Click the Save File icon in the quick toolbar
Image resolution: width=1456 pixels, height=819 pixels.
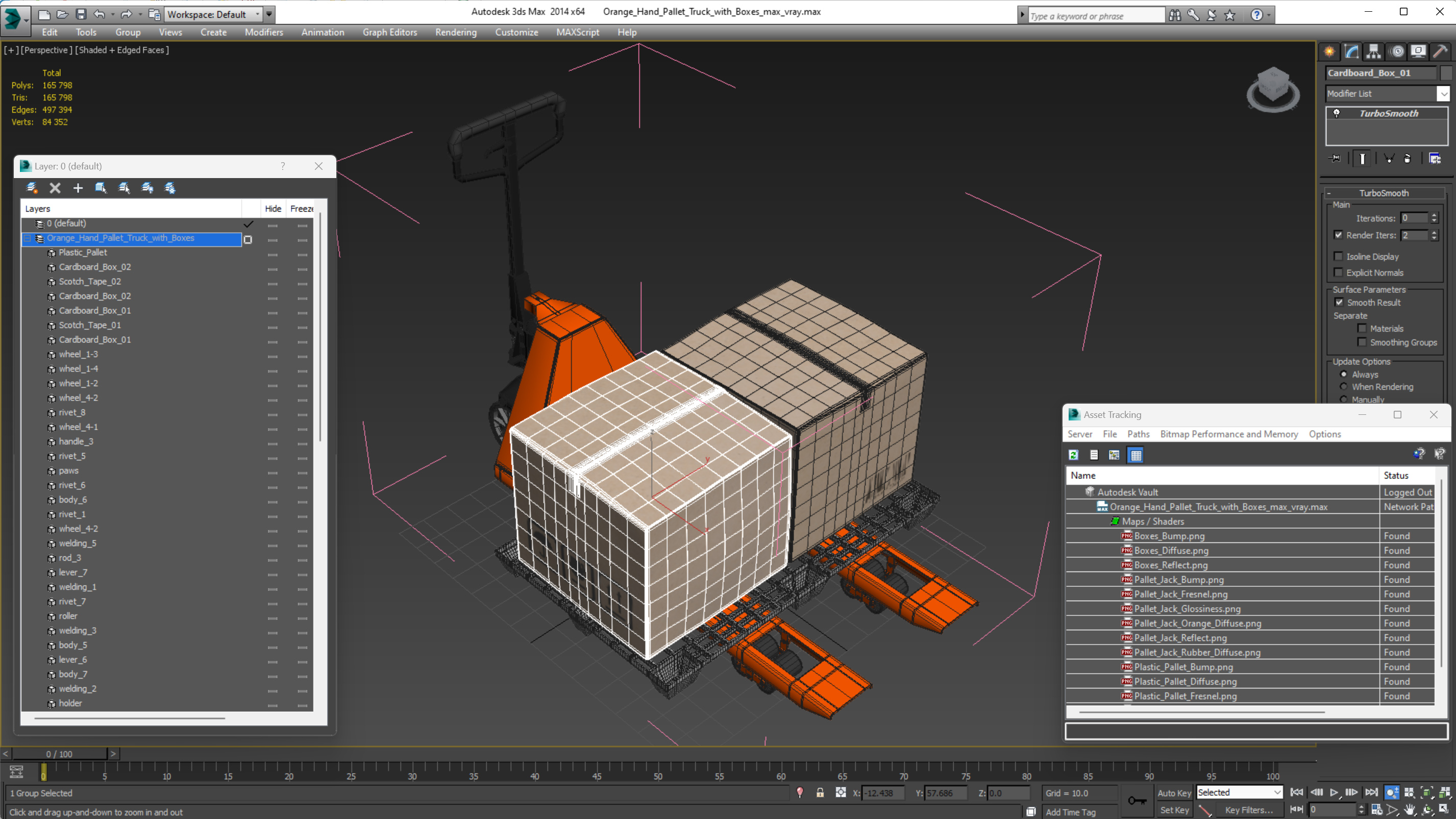click(81, 14)
